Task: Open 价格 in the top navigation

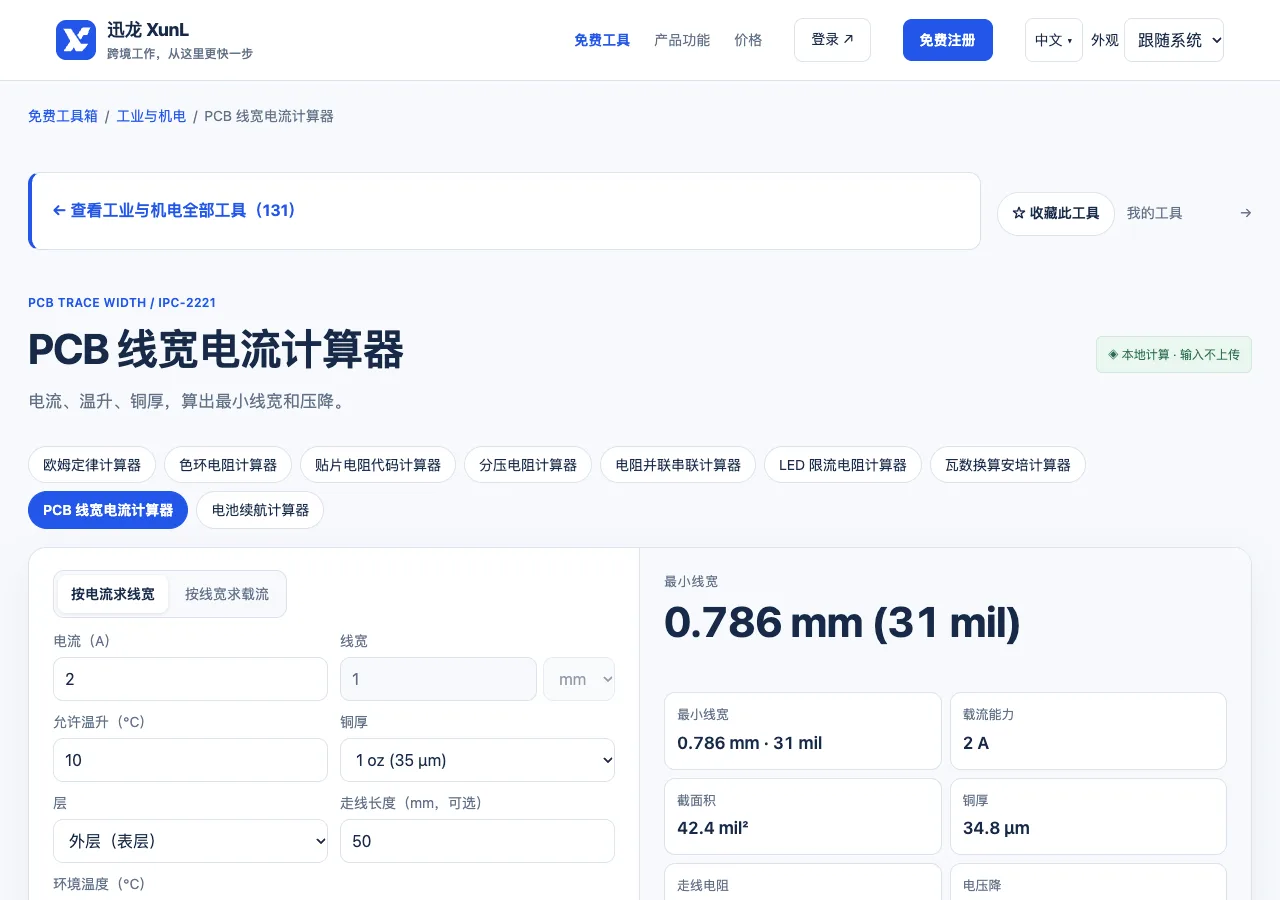Action: pos(748,40)
